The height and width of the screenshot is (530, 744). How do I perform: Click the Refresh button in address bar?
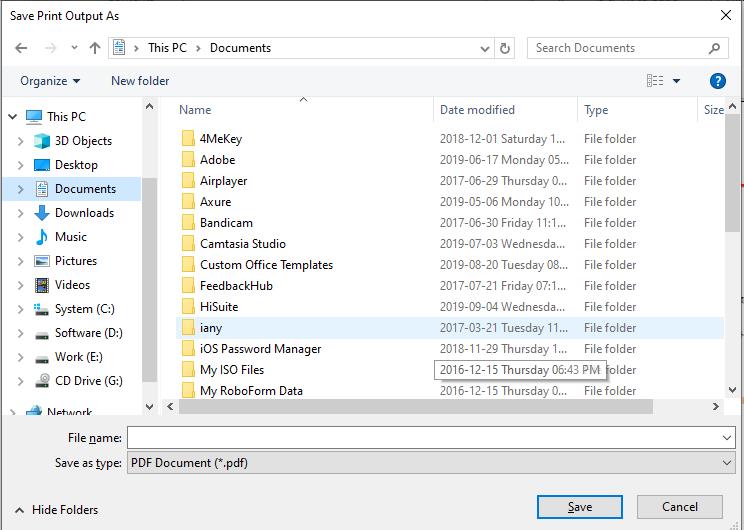(x=506, y=48)
